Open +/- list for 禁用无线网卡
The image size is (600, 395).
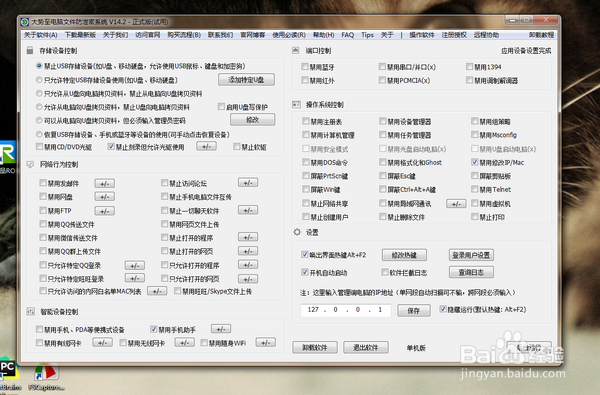(x=184, y=343)
